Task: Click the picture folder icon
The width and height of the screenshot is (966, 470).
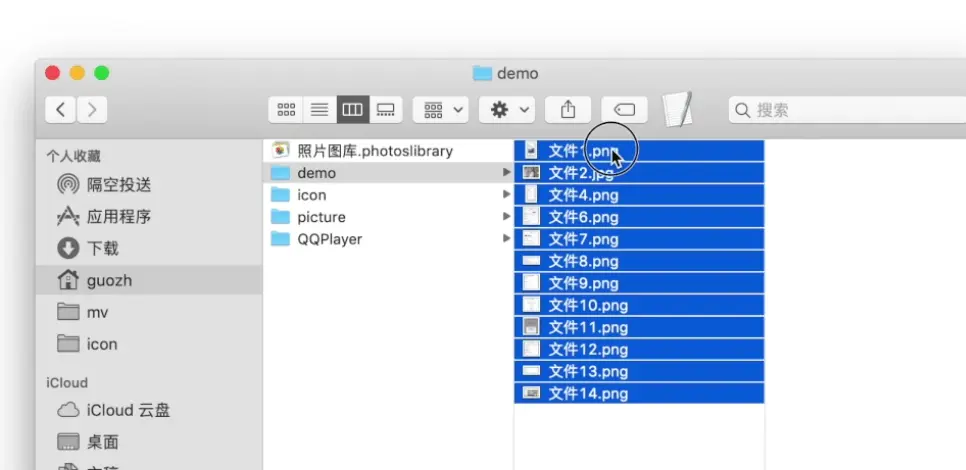Action: (x=281, y=216)
